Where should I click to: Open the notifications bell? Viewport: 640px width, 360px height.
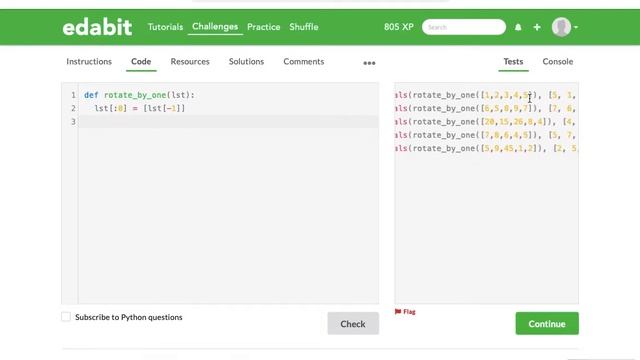tap(518, 27)
